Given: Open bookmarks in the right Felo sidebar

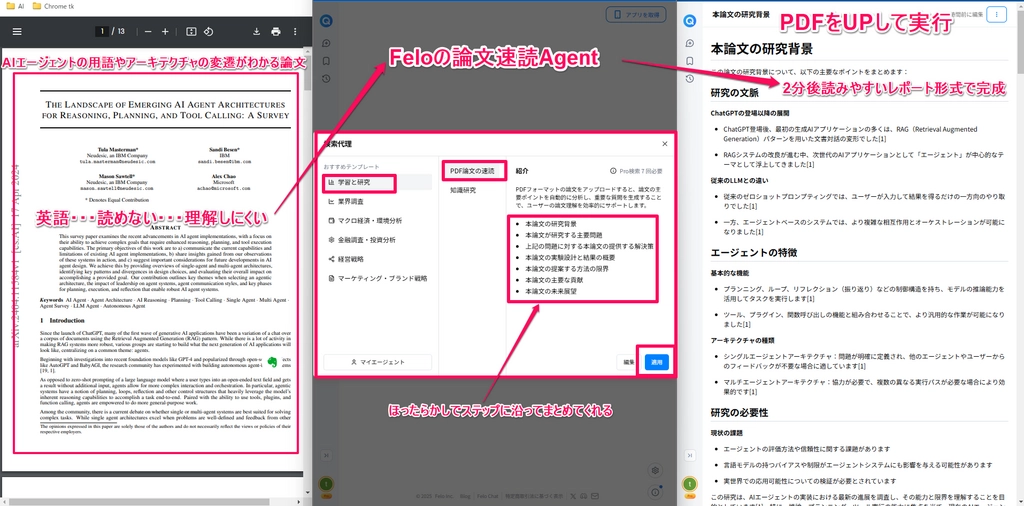Looking at the screenshot, I should [690, 61].
